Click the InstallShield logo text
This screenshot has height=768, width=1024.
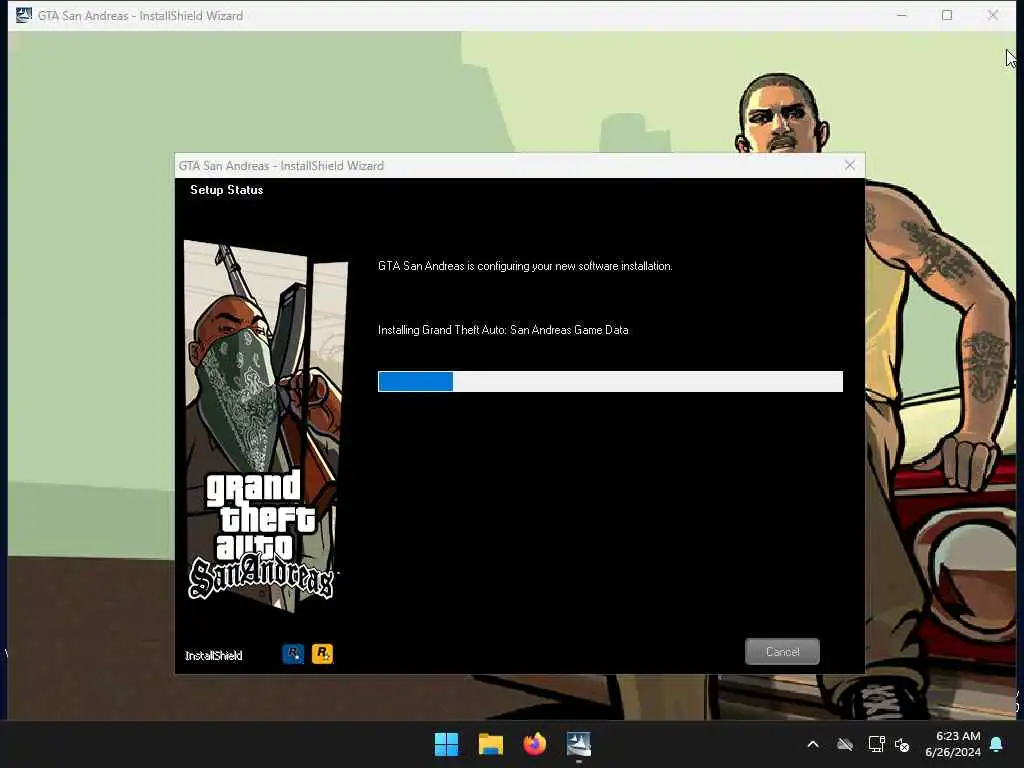click(x=214, y=655)
